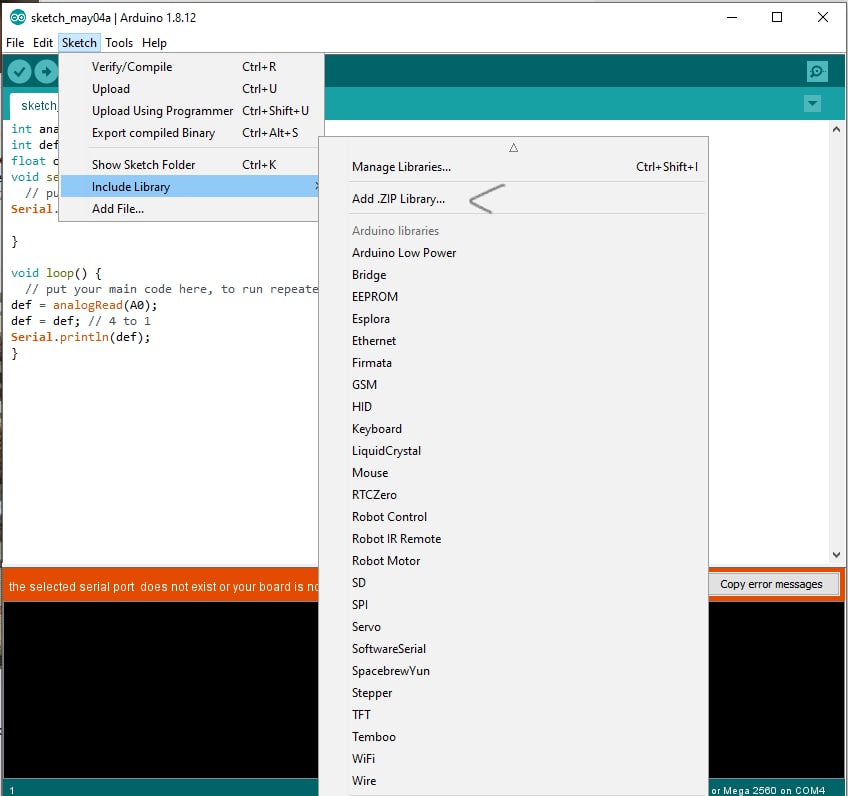Minimize the Arduino window

[x=732, y=17]
